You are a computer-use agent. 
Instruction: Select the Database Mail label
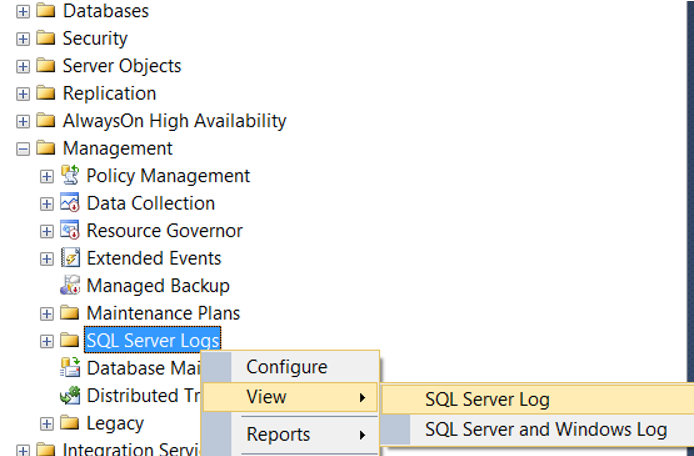click(143, 368)
